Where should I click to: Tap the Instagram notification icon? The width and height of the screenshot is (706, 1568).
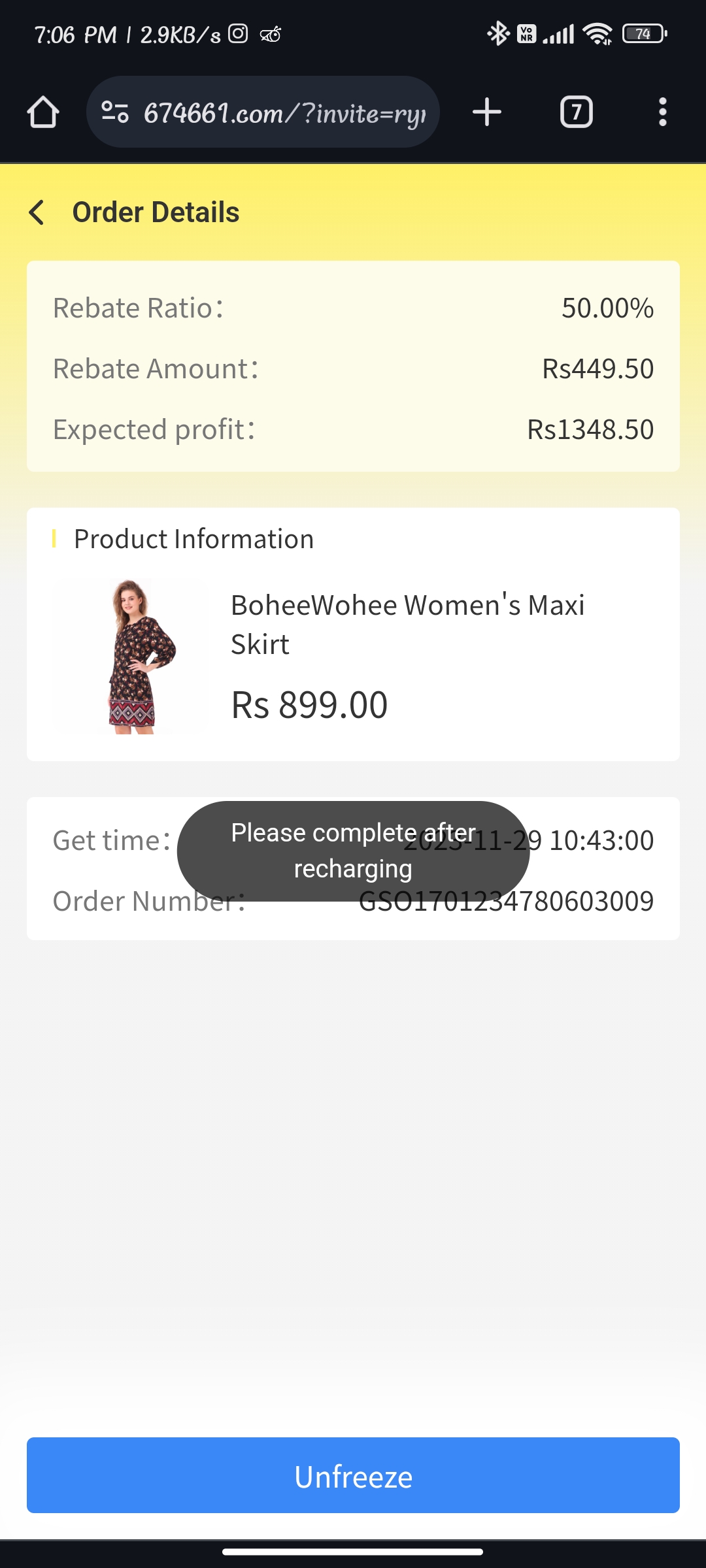238,33
